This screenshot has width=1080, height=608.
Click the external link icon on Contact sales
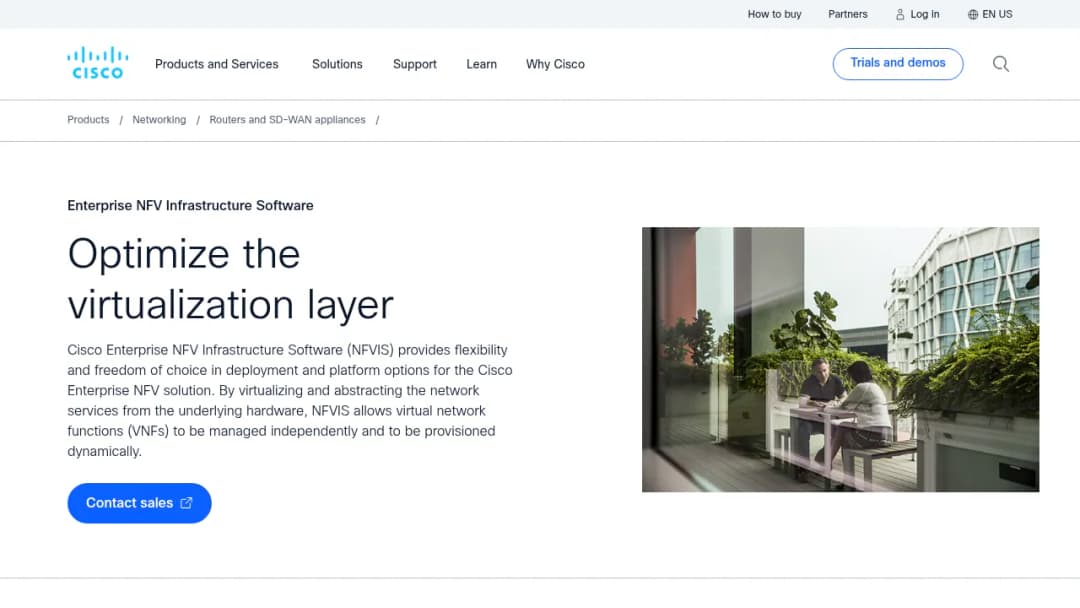pos(186,503)
